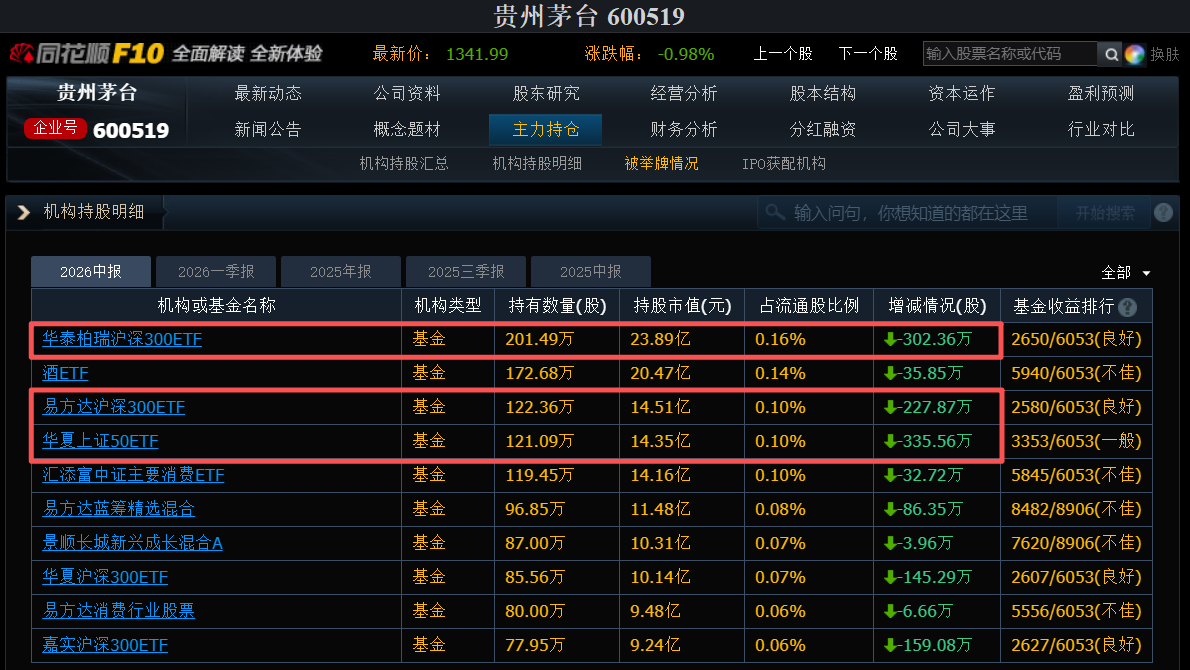Screen dimensions: 1190x670
Task: Click the red 企业号 badge
Action: click(x=55, y=128)
